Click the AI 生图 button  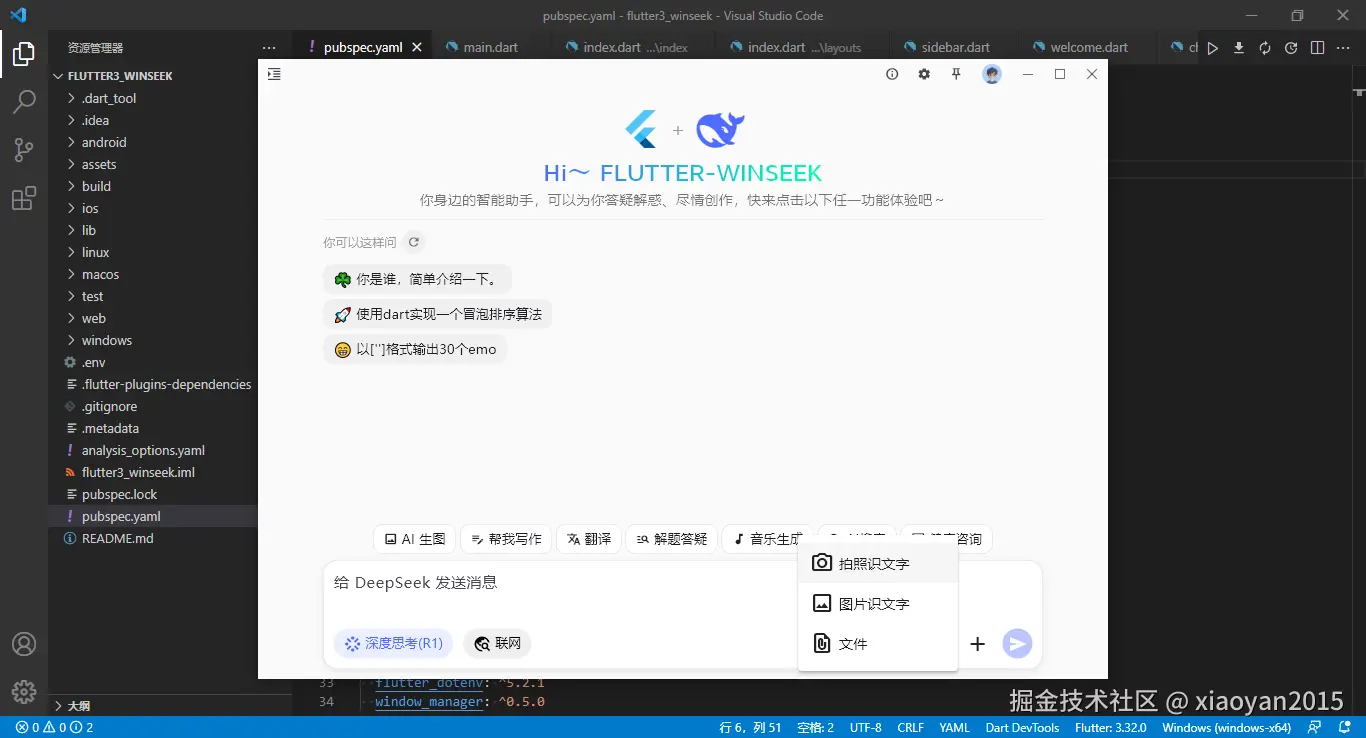tap(415, 539)
